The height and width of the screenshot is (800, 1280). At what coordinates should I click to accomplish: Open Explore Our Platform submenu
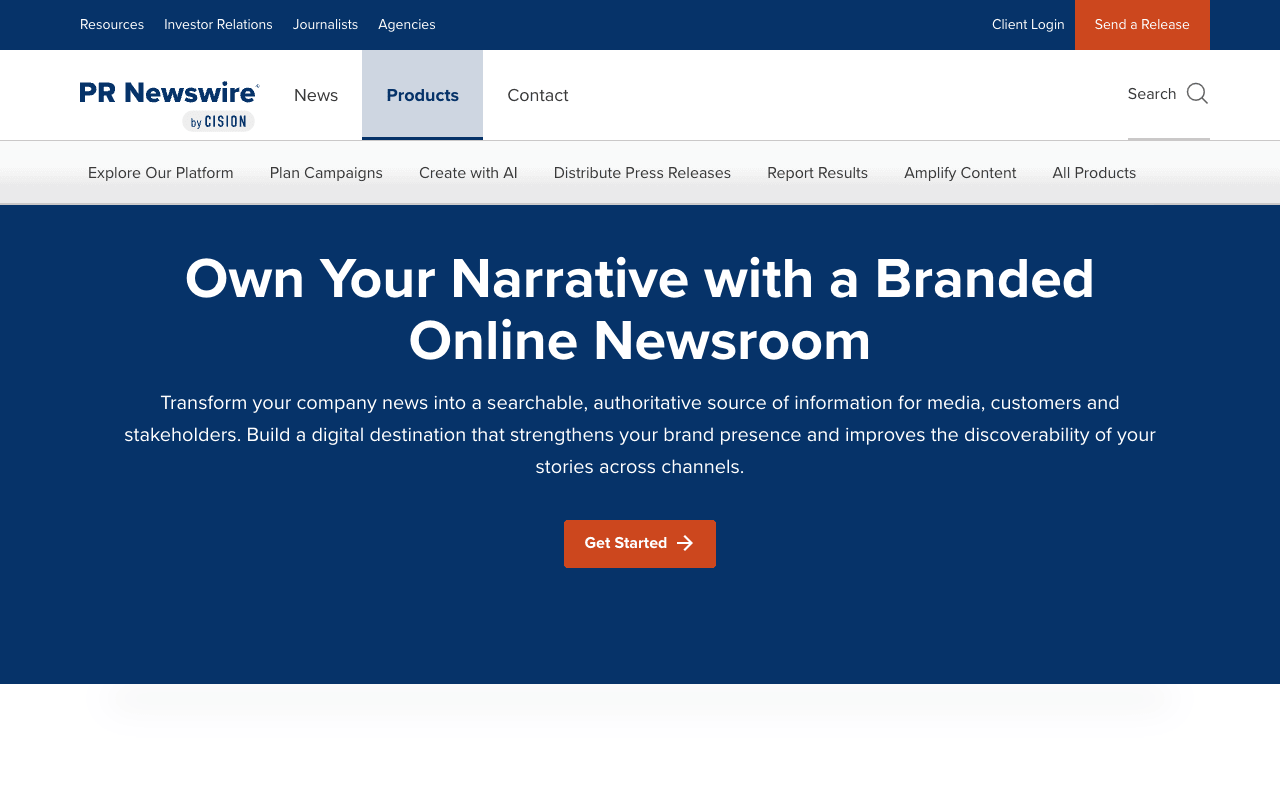[x=161, y=173]
